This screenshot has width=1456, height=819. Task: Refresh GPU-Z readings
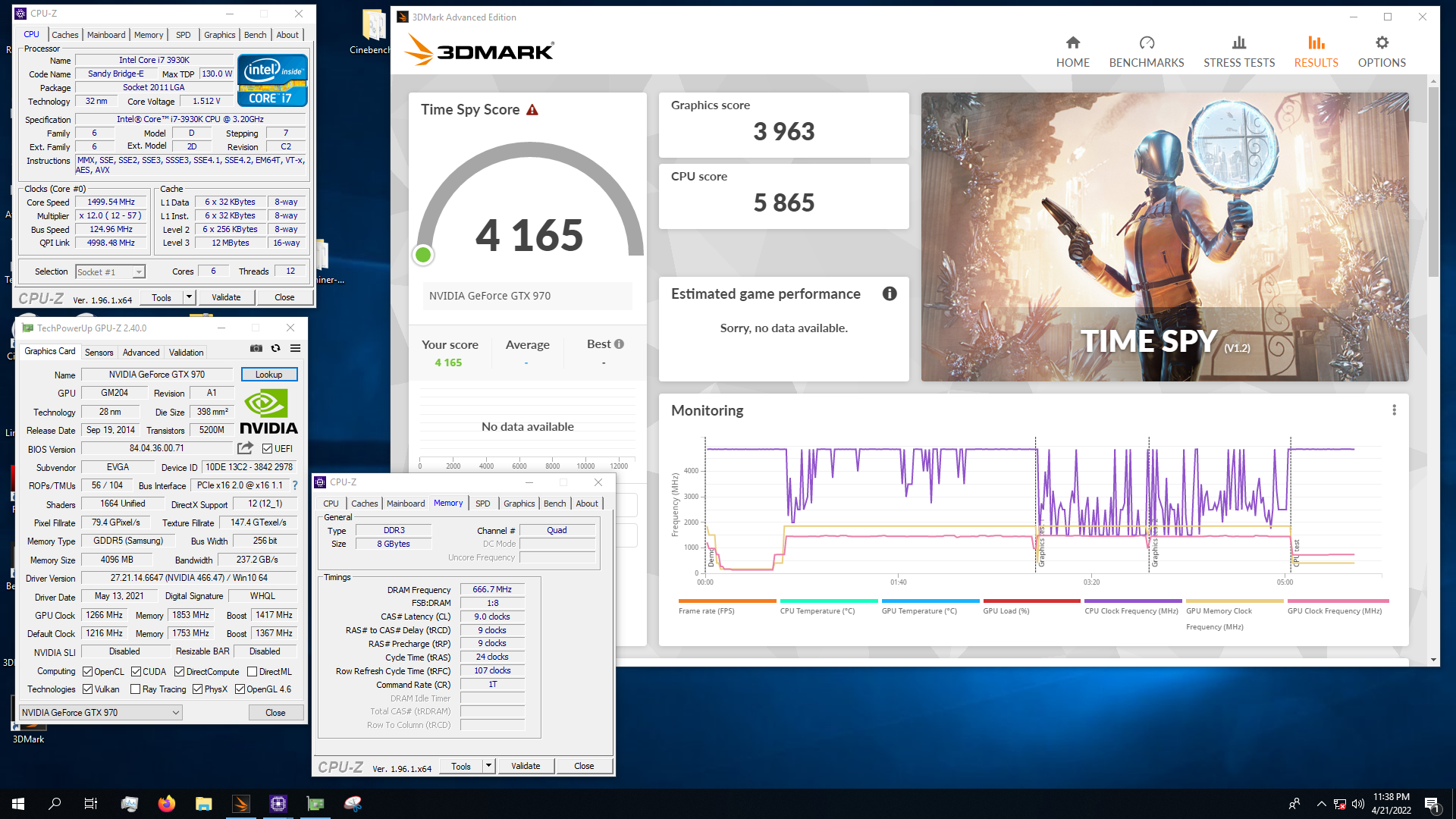(276, 348)
